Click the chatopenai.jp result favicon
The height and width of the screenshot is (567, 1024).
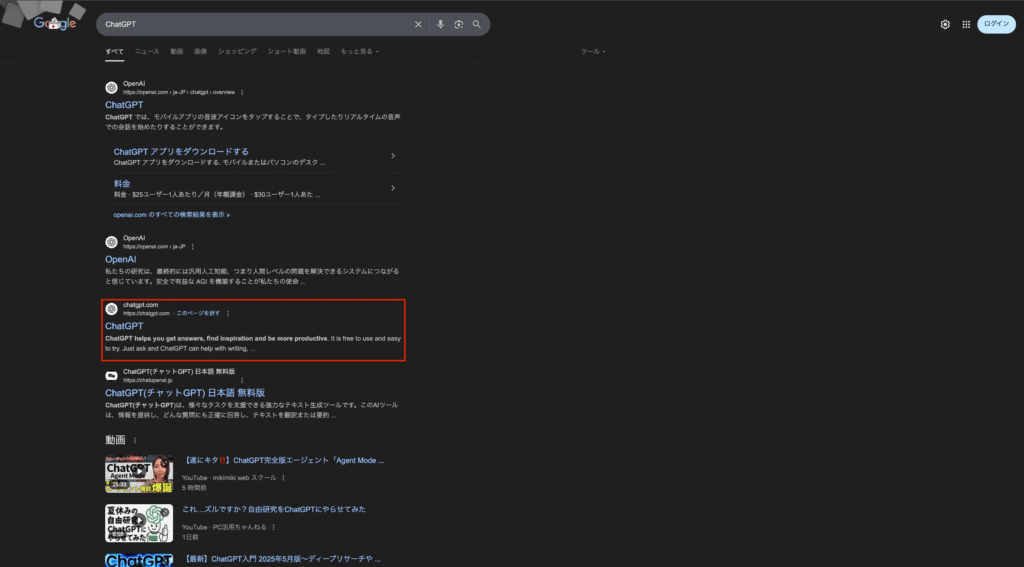point(112,376)
